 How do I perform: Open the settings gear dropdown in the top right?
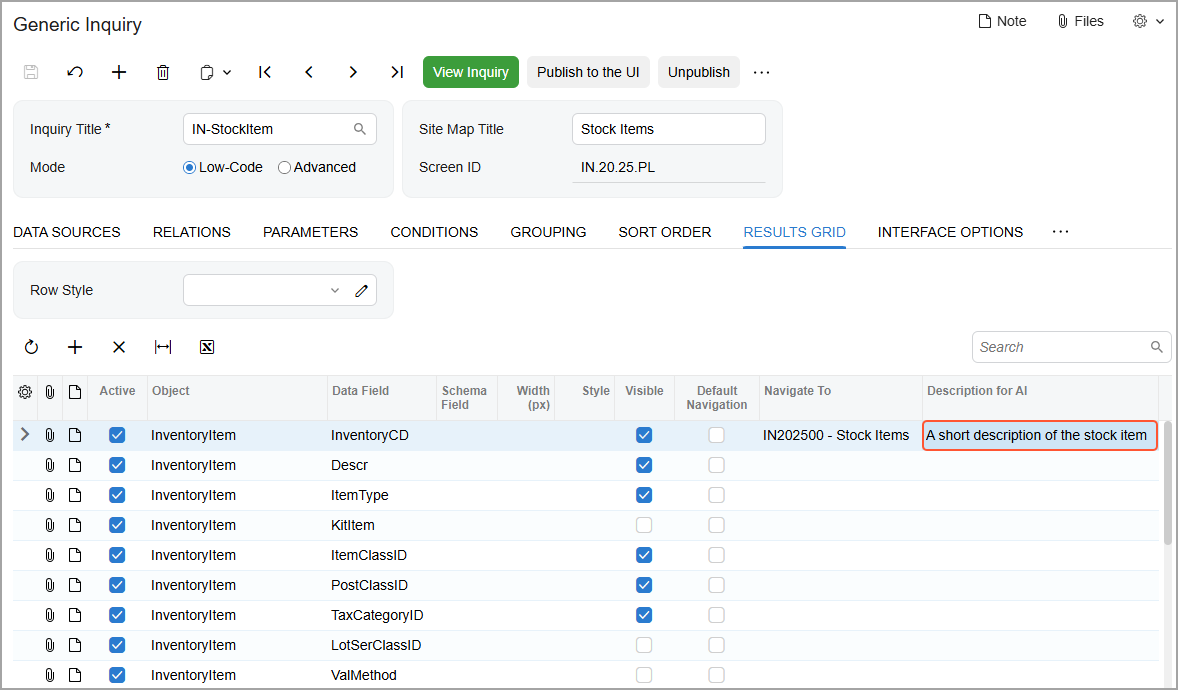(1148, 21)
